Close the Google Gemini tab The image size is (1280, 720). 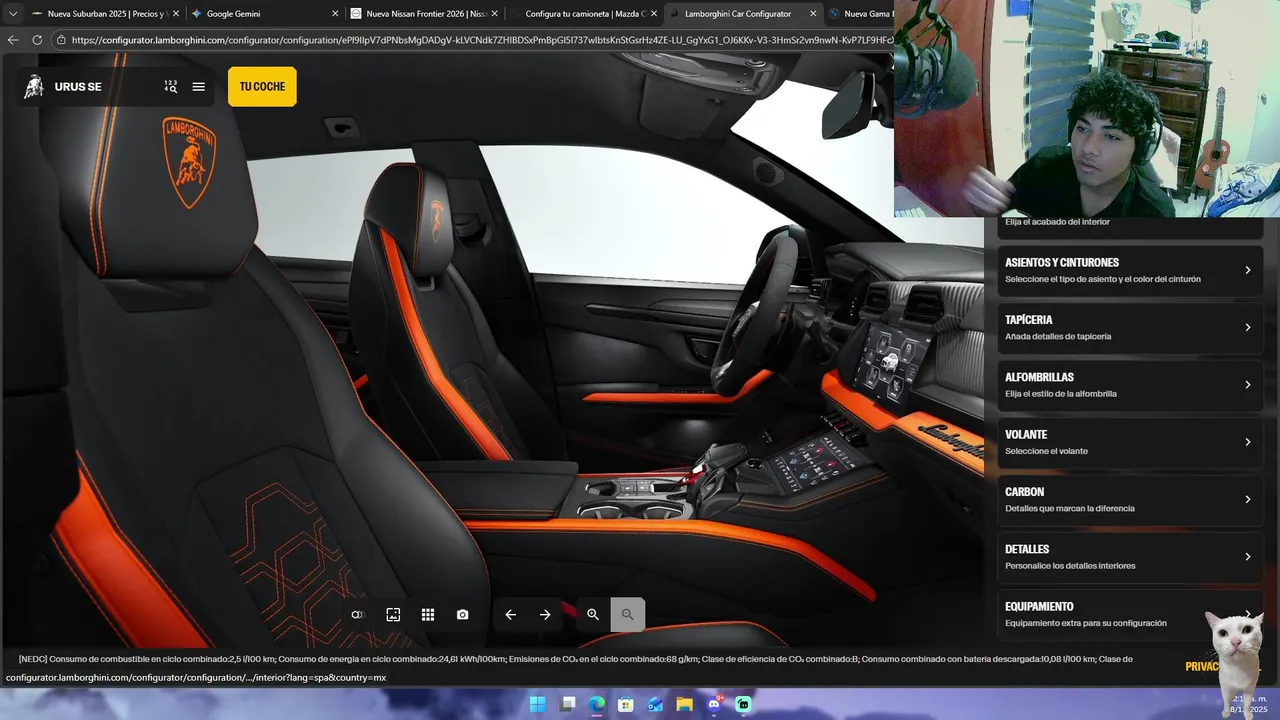pyautogui.click(x=335, y=14)
